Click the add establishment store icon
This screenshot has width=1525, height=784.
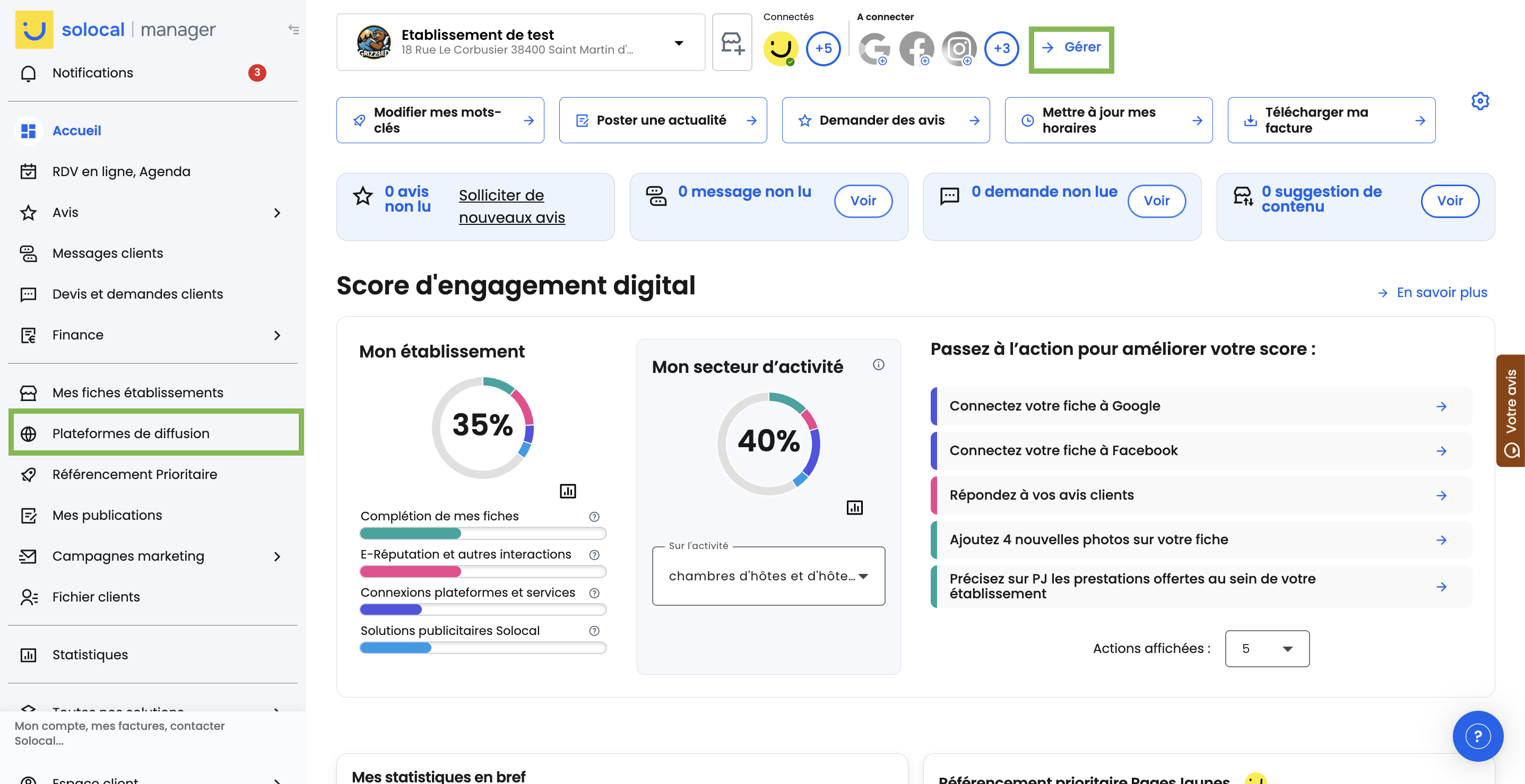[732, 43]
